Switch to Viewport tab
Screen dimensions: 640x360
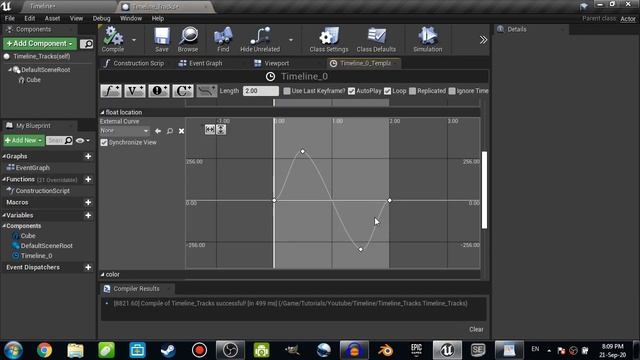coord(272,63)
